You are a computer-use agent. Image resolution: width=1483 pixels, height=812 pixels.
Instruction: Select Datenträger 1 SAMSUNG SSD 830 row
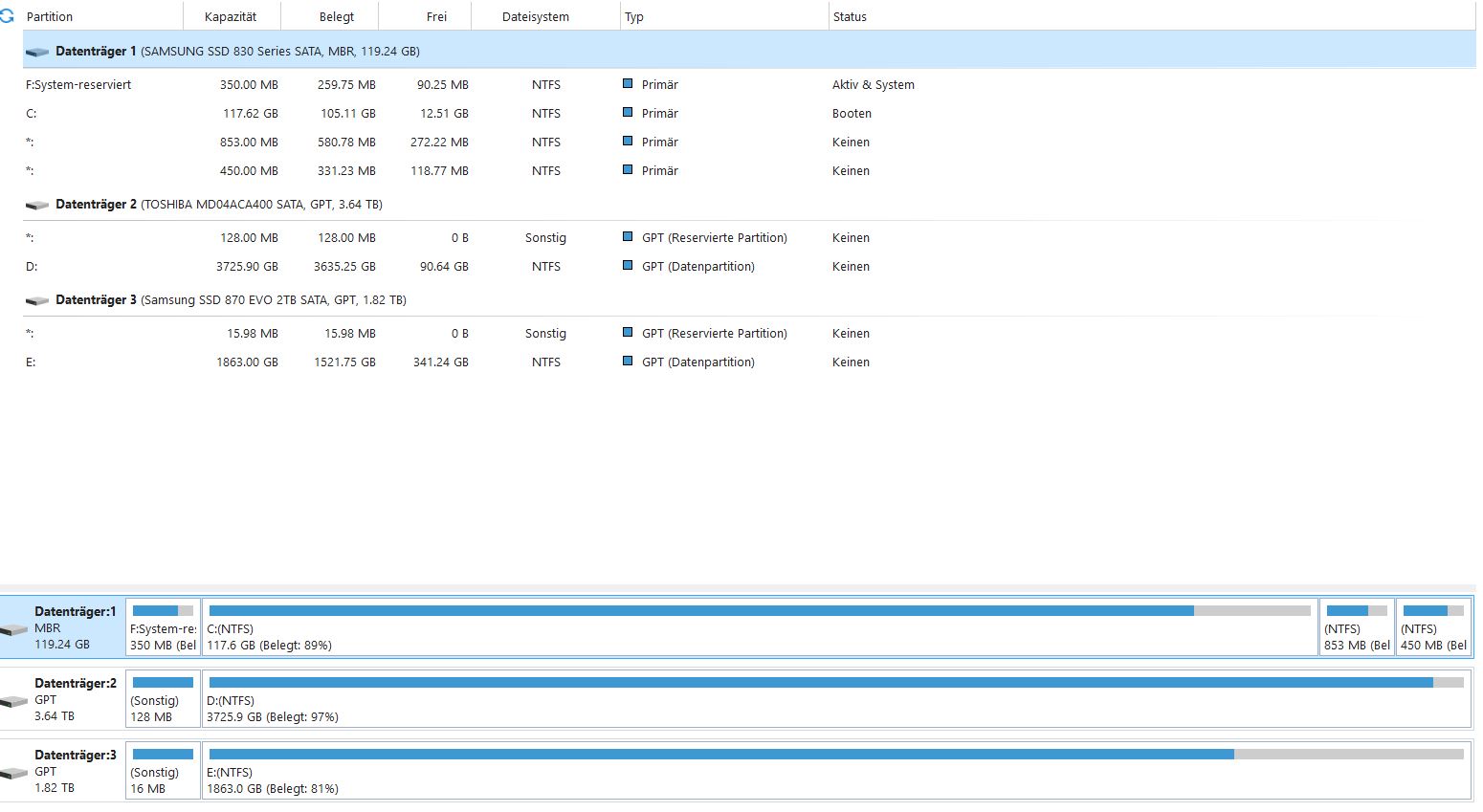pyautogui.click(x=749, y=51)
